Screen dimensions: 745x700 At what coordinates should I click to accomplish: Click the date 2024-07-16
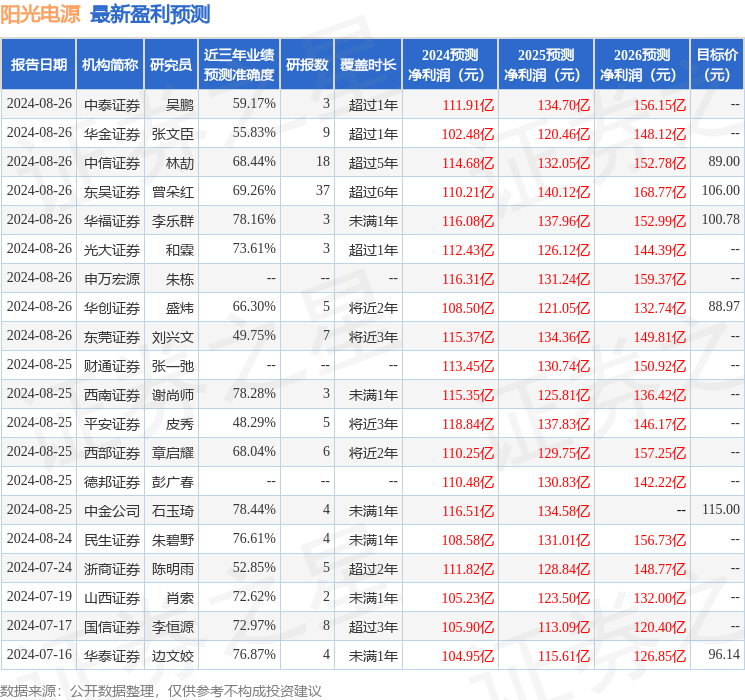[39, 654]
